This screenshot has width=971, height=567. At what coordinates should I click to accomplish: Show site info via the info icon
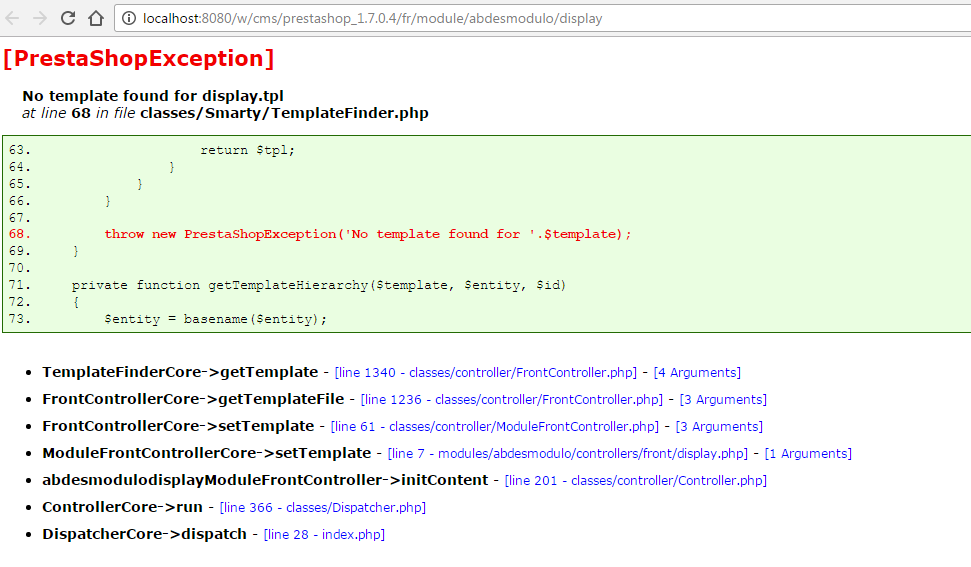[x=129, y=19]
